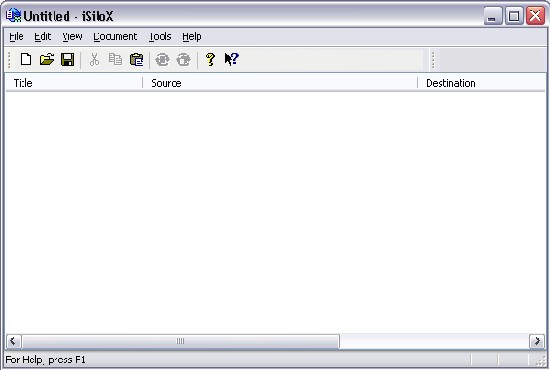Open About via the yellow question icon
Image resolution: width=550 pixels, height=370 pixels.
(210, 59)
